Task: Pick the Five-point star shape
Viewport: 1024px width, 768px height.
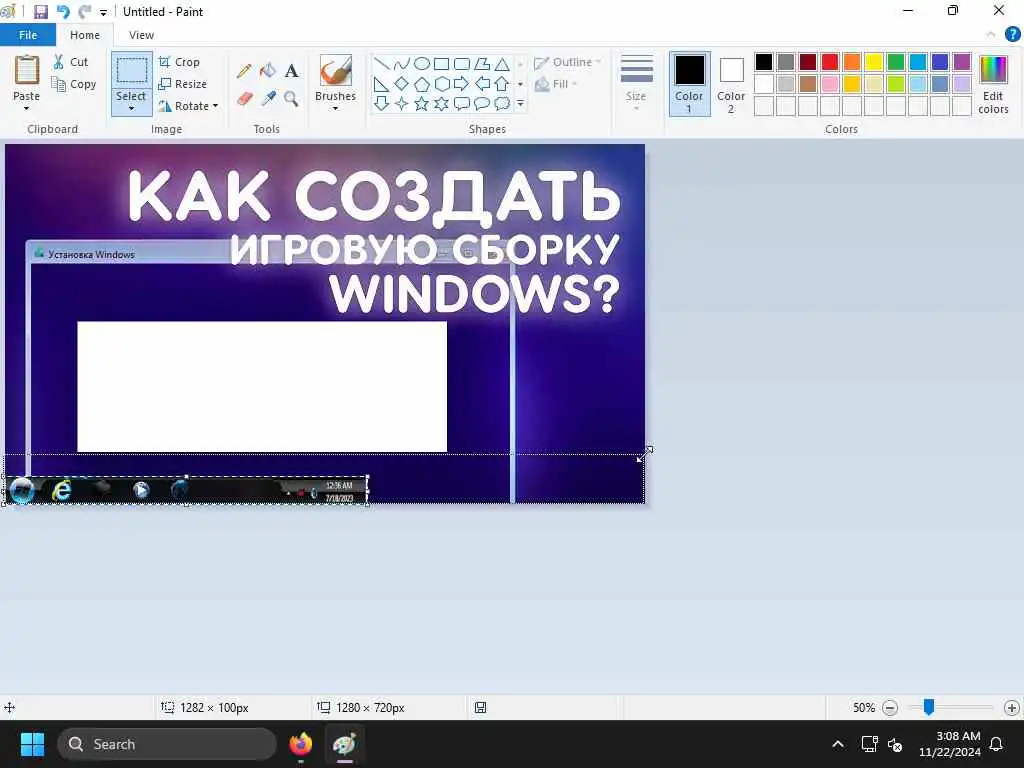Action: tap(422, 103)
